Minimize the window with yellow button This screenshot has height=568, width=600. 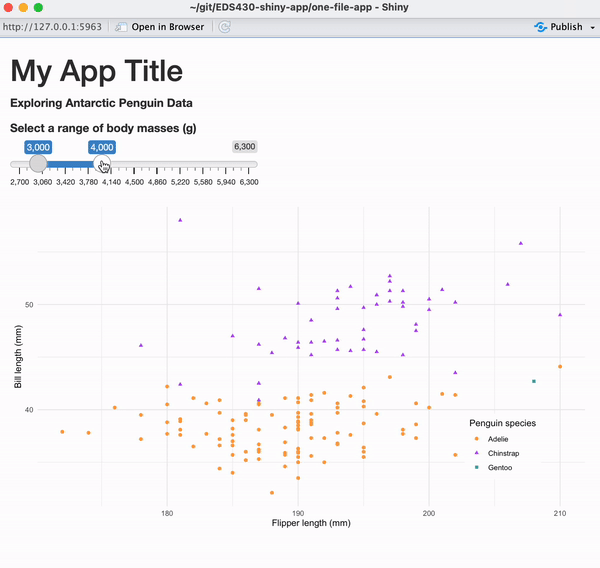point(23,7)
